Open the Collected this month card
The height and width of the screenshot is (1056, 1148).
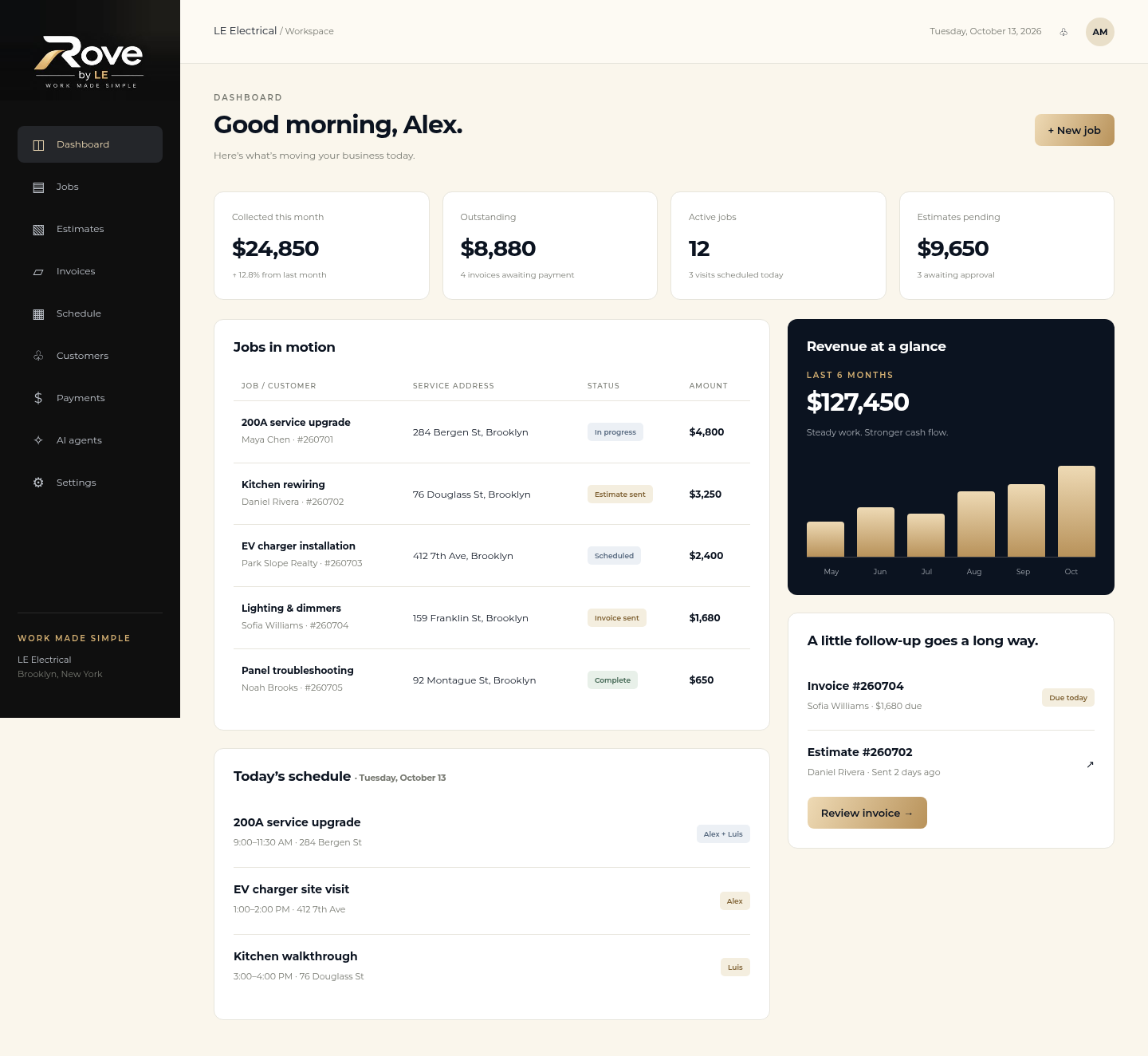click(321, 246)
